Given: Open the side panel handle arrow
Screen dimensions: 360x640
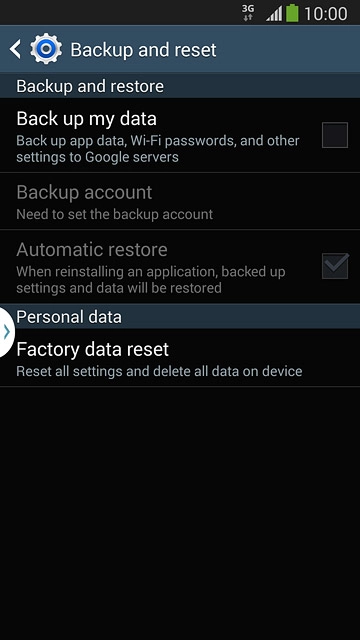Looking at the screenshot, I should point(7,332).
